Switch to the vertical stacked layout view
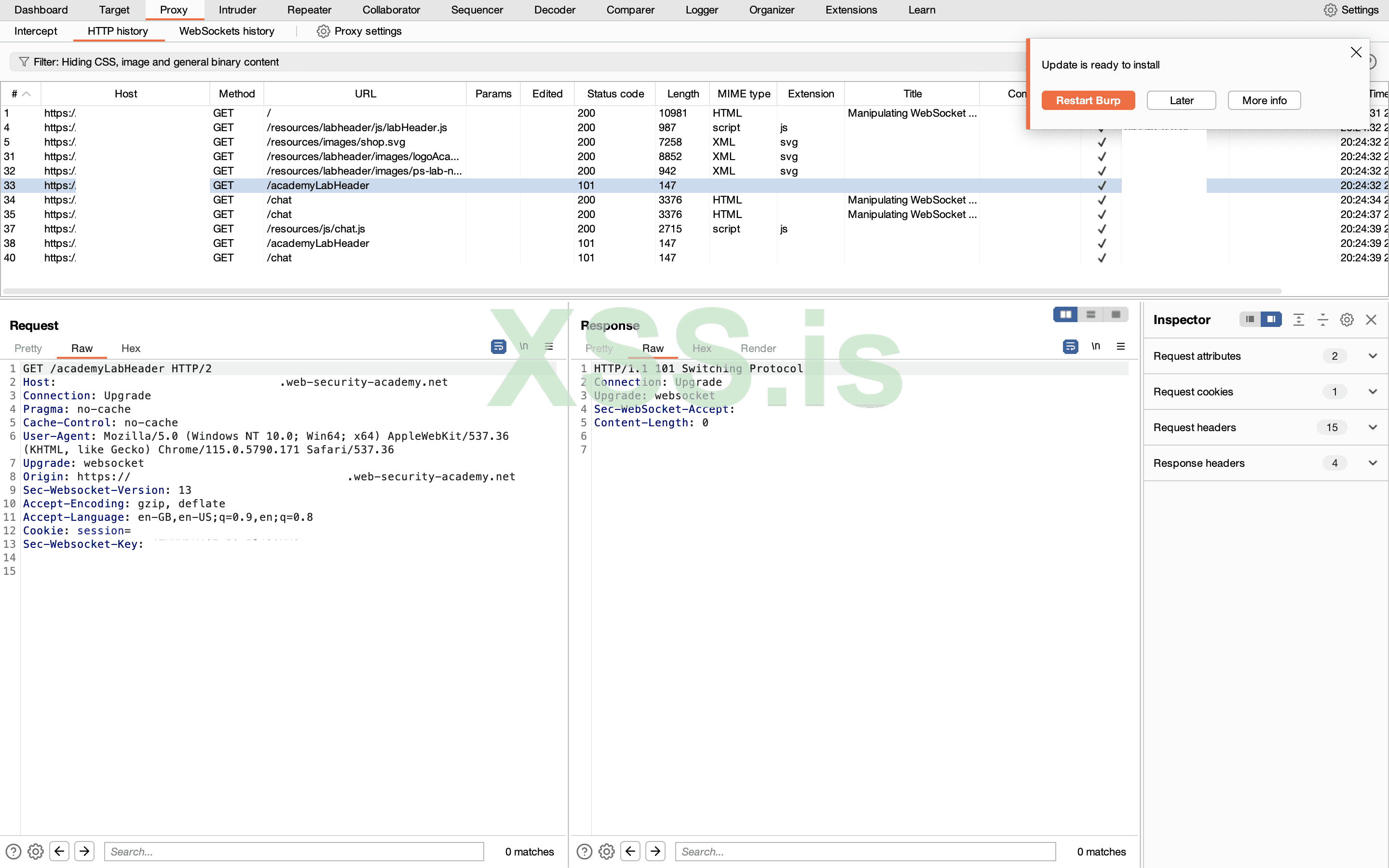 click(x=1090, y=314)
